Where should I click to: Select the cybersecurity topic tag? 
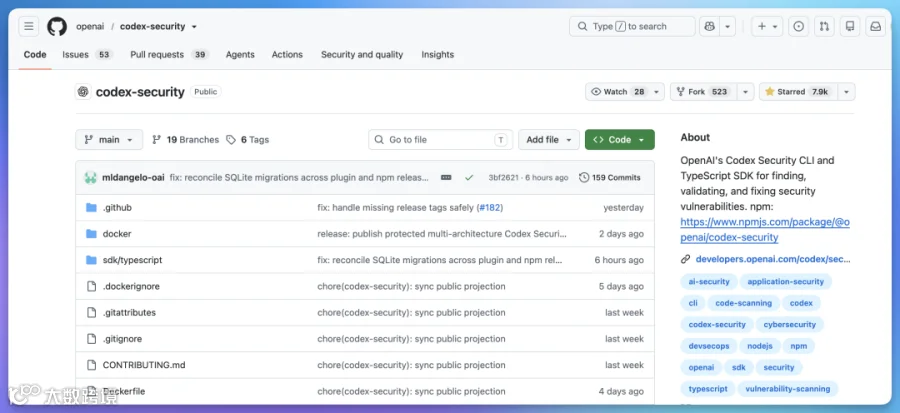tap(789, 325)
